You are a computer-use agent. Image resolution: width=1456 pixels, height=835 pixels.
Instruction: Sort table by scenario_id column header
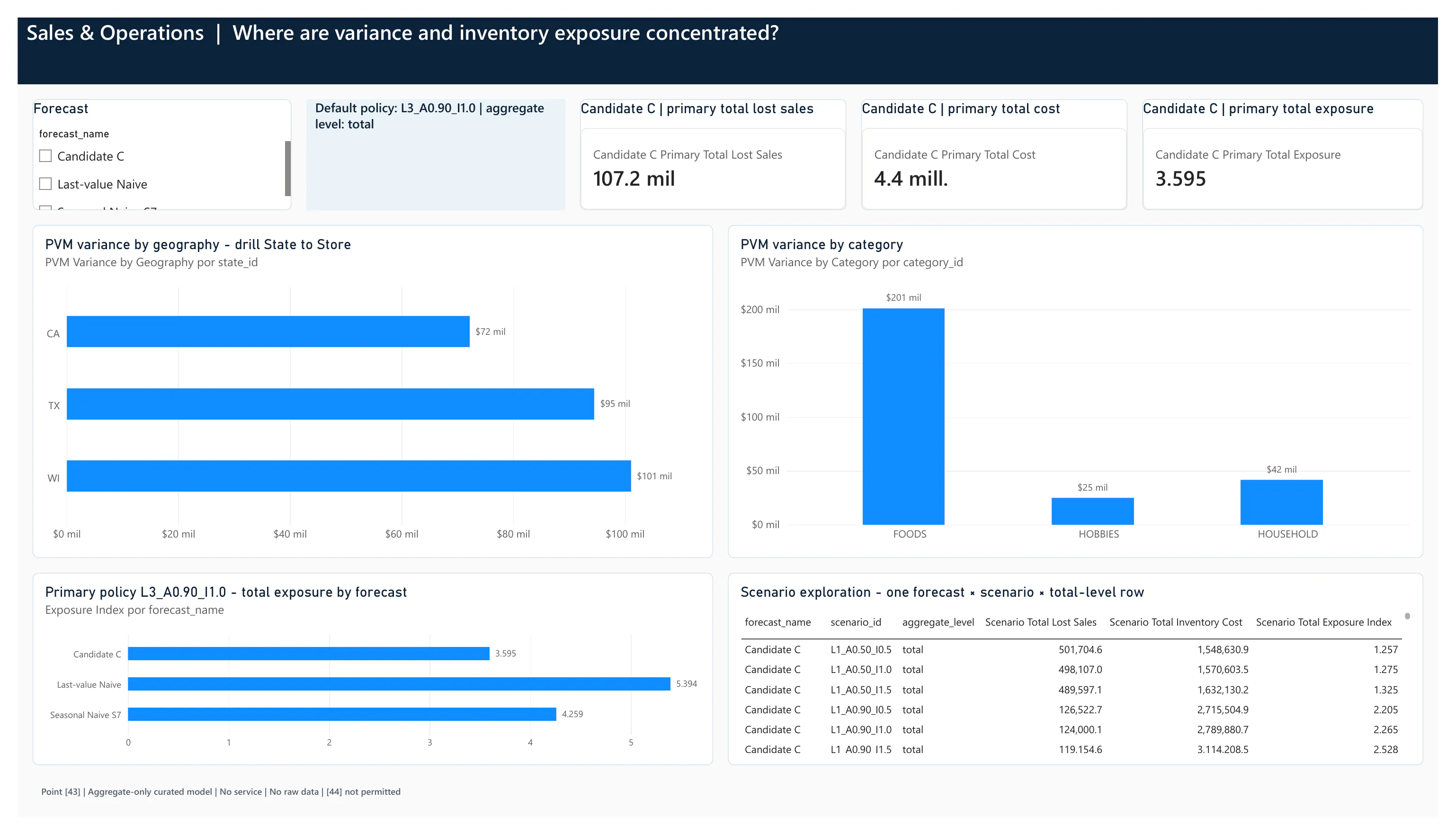click(x=856, y=622)
